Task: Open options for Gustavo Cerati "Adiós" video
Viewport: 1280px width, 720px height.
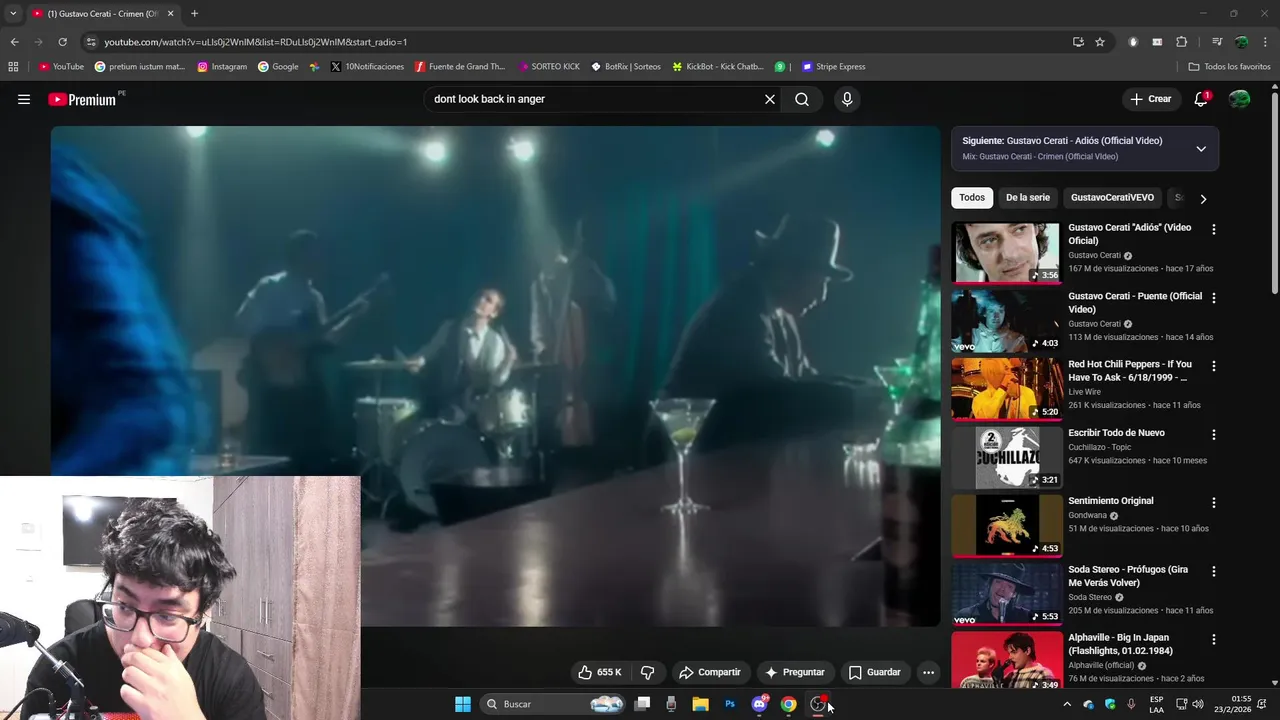Action: 1214,229
